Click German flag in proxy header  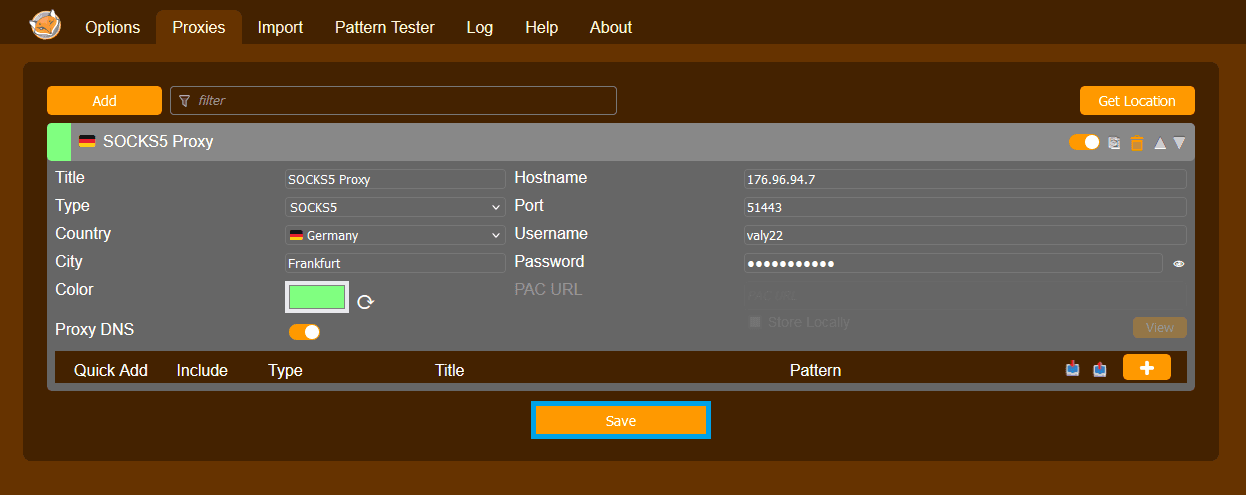87,142
